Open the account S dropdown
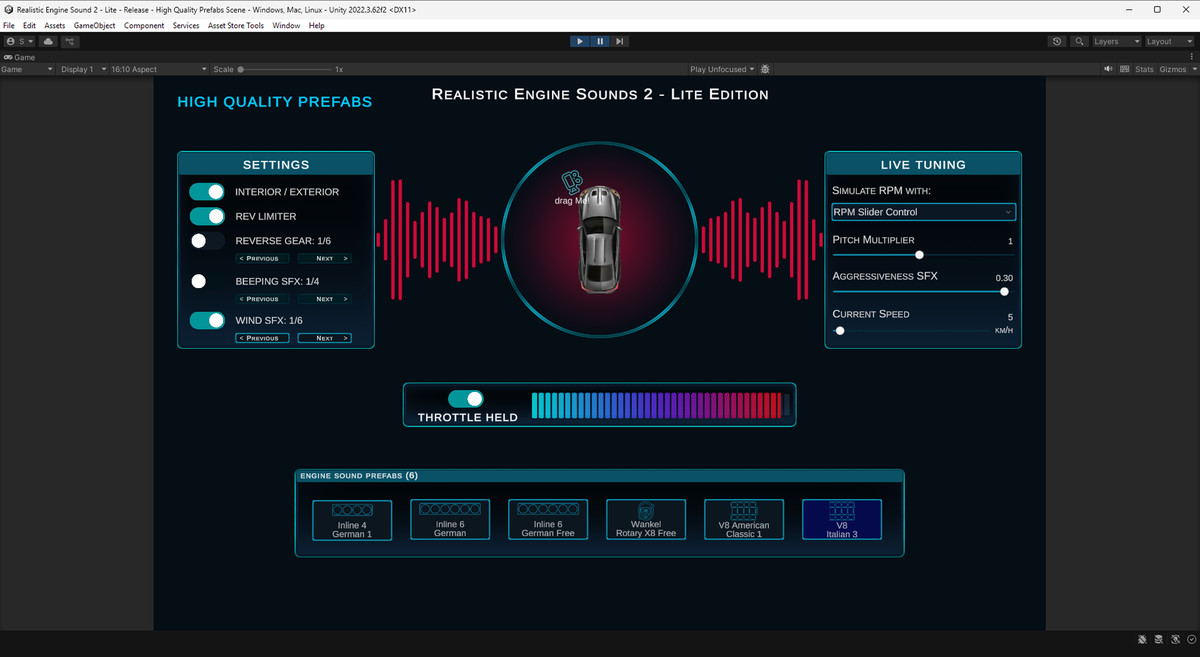The width and height of the screenshot is (1200, 657). (20, 41)
